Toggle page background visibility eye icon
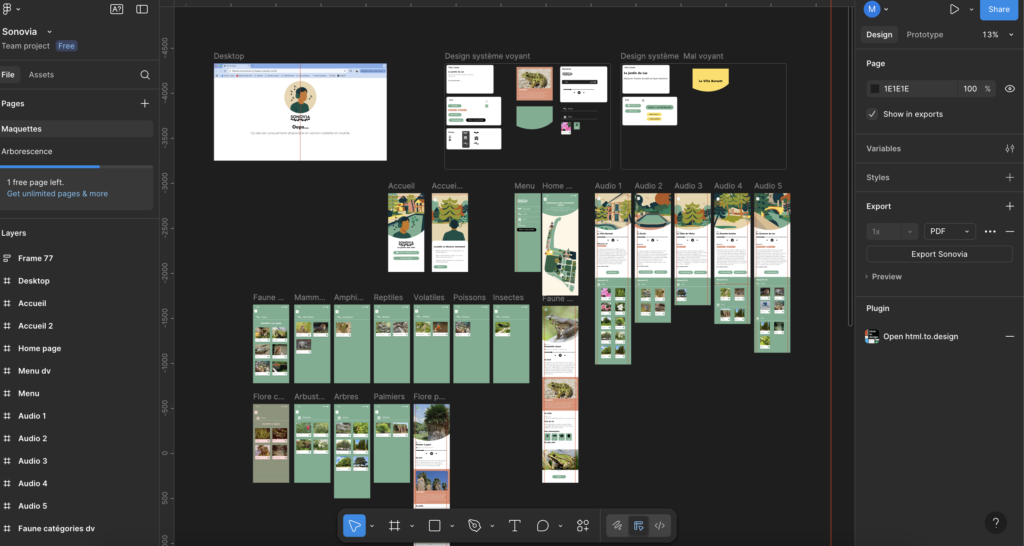The width and height of the screenshot is (1024, 546). tap(1009, 89)
